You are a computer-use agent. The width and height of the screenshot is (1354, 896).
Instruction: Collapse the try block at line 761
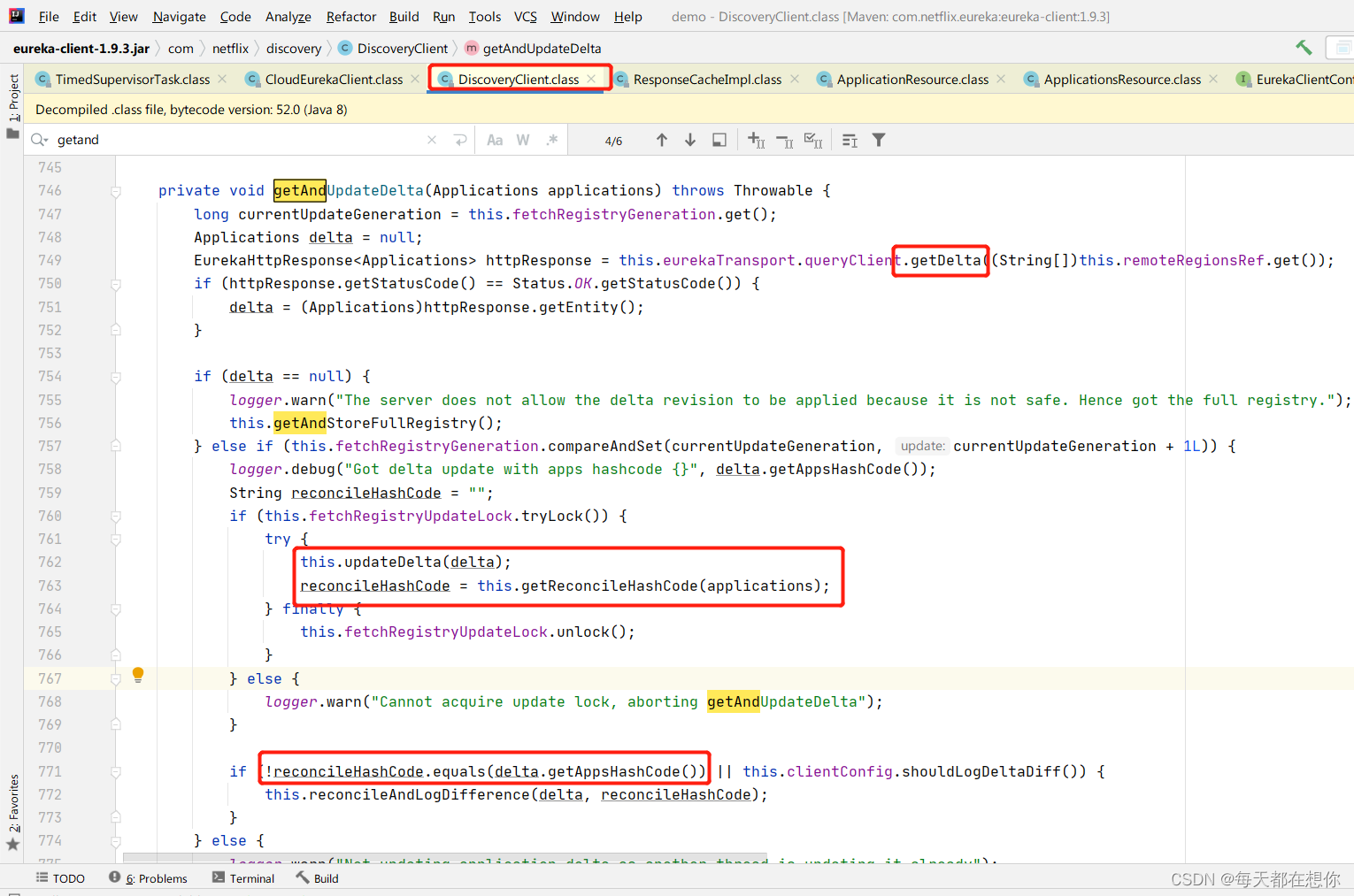pyautogui.click(x=116, y=540)
